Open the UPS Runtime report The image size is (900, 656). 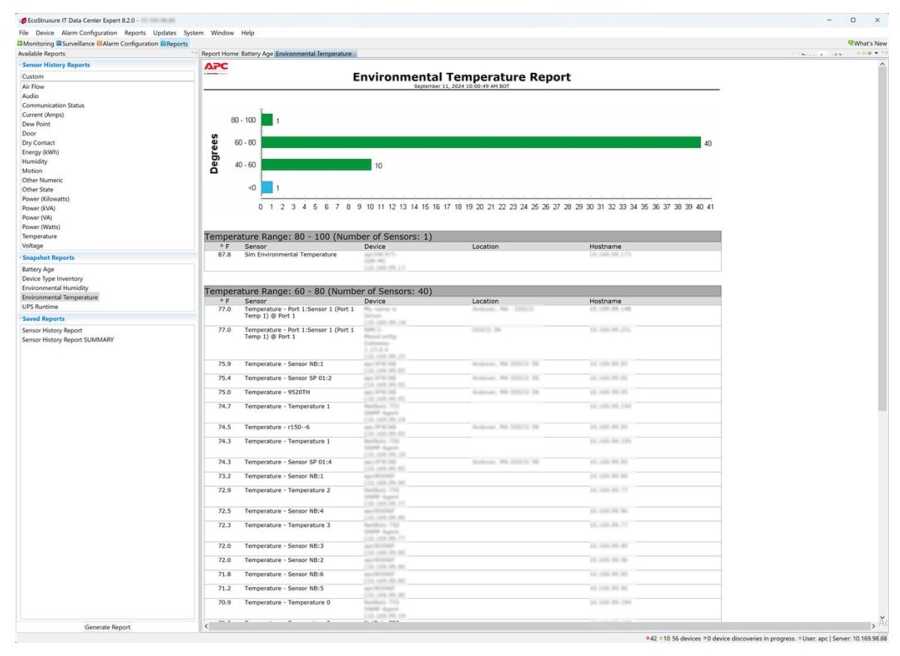point(40,307)
